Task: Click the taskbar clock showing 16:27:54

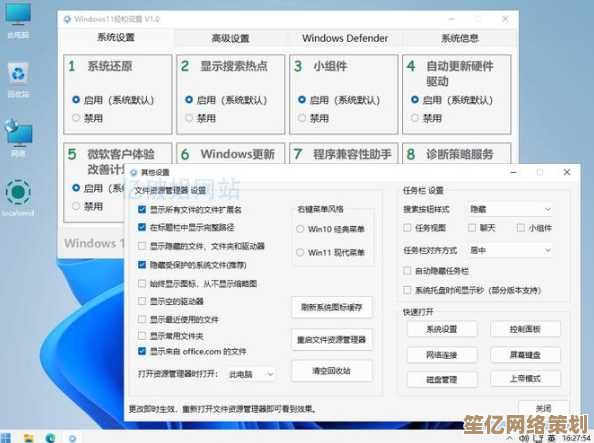Action: [577, 438]
